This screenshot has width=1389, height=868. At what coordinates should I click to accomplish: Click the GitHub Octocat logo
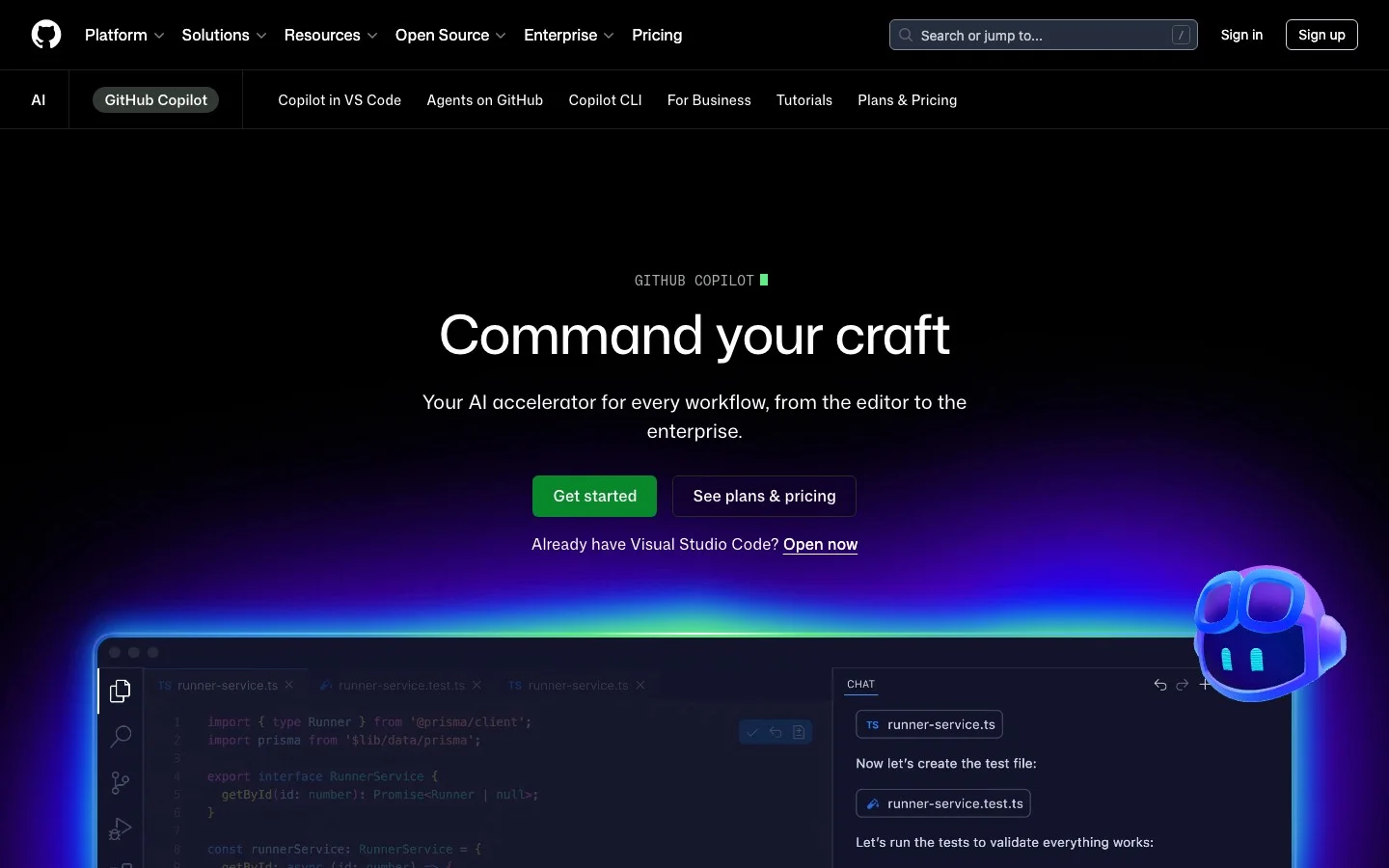coord(46,35)
